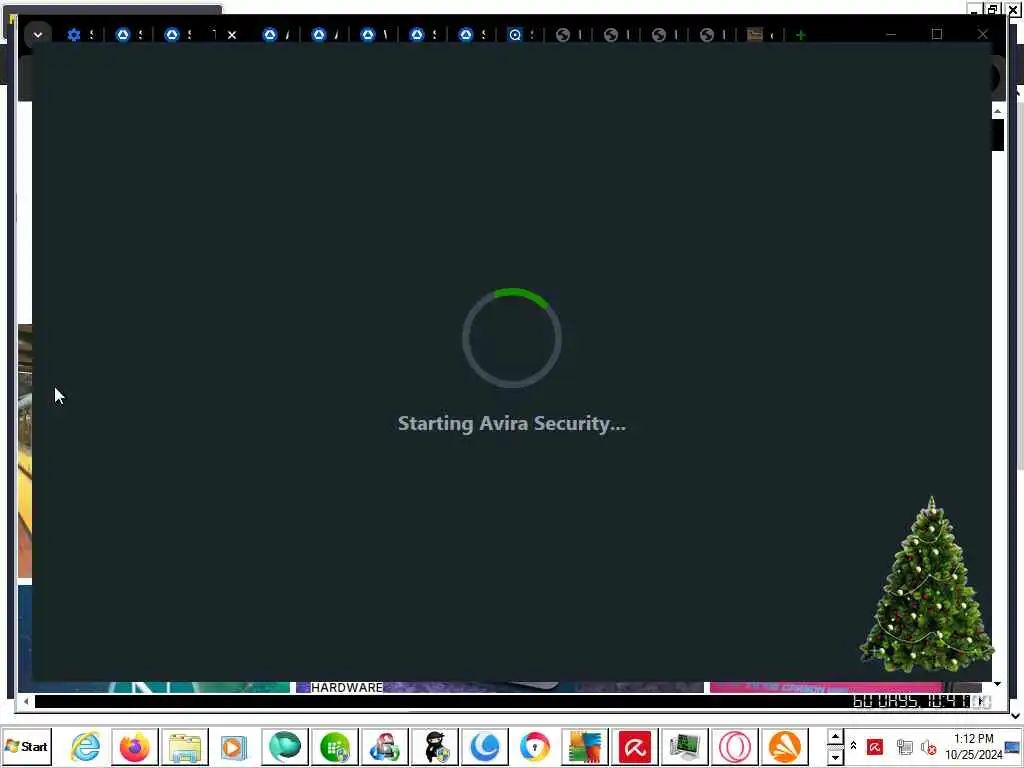Switch to the folder-icon tab
1024x768 pixels.
[754, 35]
